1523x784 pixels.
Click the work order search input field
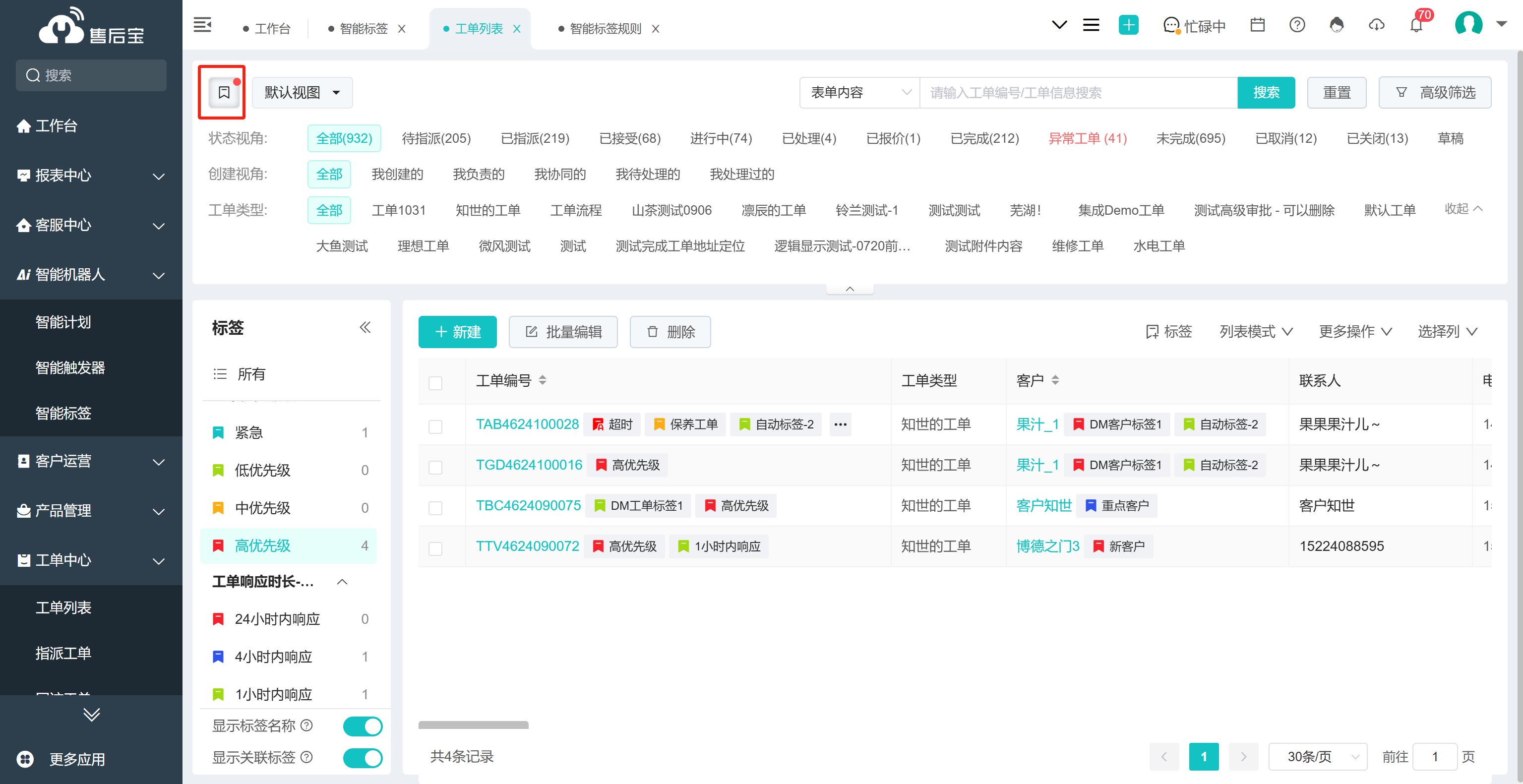coord(1078,93)
